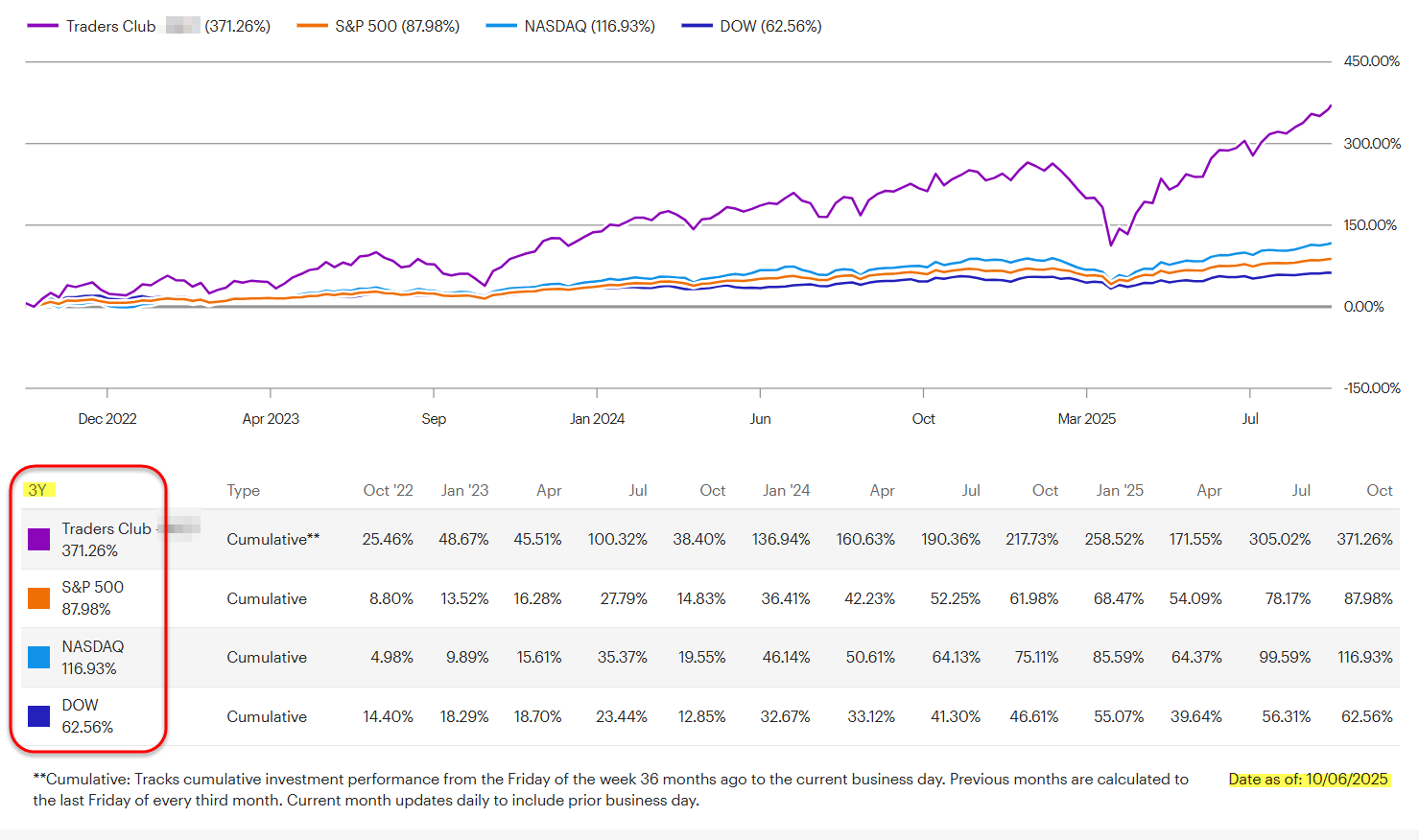Image resolution: width=1419 pixels, height=840 pixels.
Task: Click the Oct '22 column header
Action: tap(388, 491)
